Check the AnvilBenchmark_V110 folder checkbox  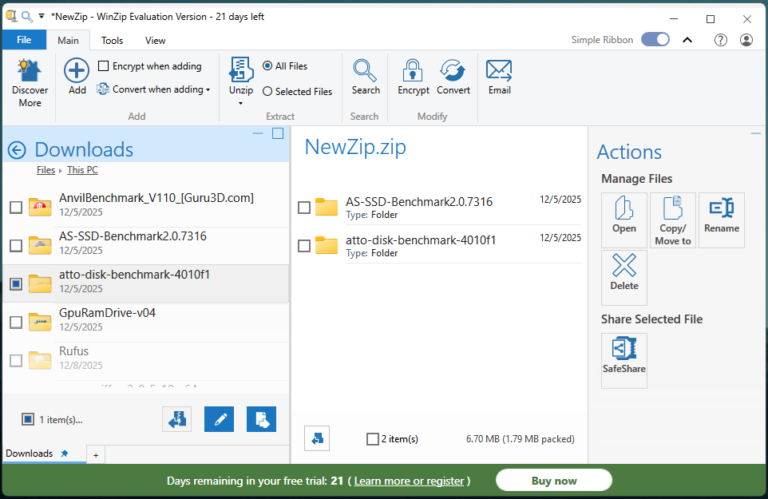click(x=16, y=207)
